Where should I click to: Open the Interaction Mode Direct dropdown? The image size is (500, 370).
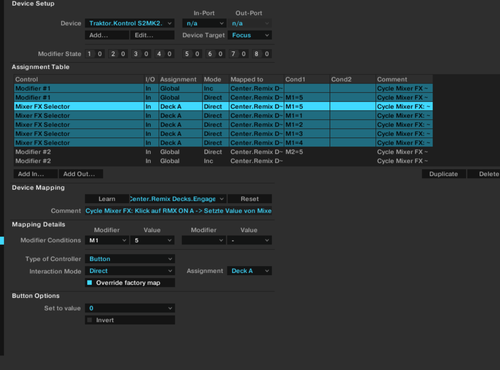pos(130,271)
